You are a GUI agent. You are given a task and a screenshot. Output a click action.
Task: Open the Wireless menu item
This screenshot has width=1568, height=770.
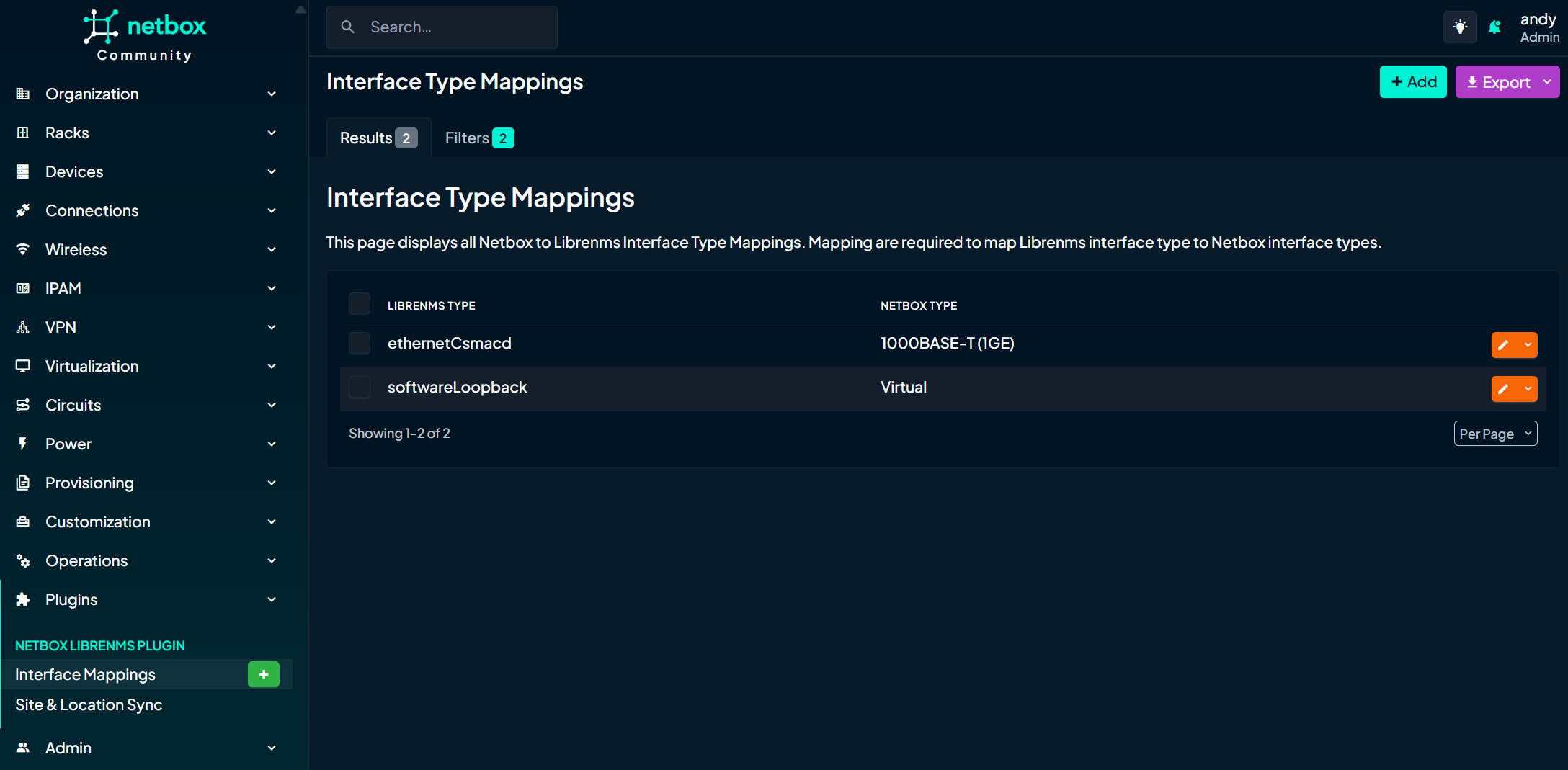point(76,249)
